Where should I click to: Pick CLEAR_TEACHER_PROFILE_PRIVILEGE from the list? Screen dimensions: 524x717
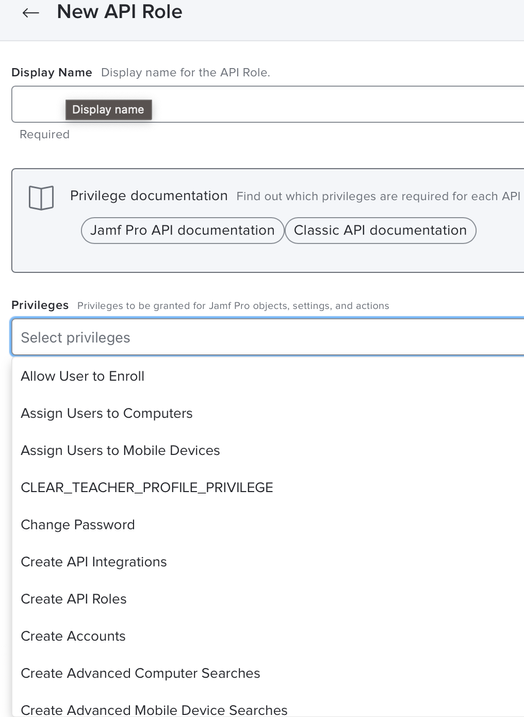(x=267, y=487)
